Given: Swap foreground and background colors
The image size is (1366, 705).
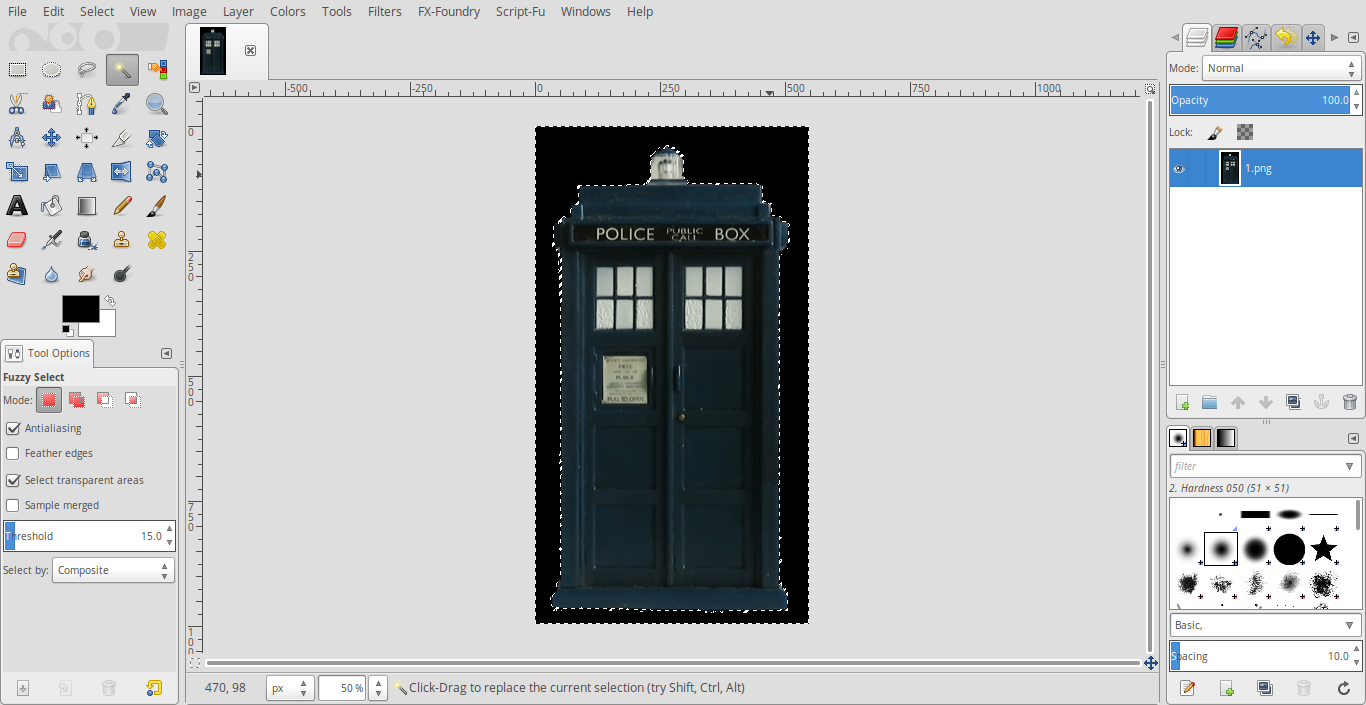Looking at the screenshot, I should coord(109,300).
